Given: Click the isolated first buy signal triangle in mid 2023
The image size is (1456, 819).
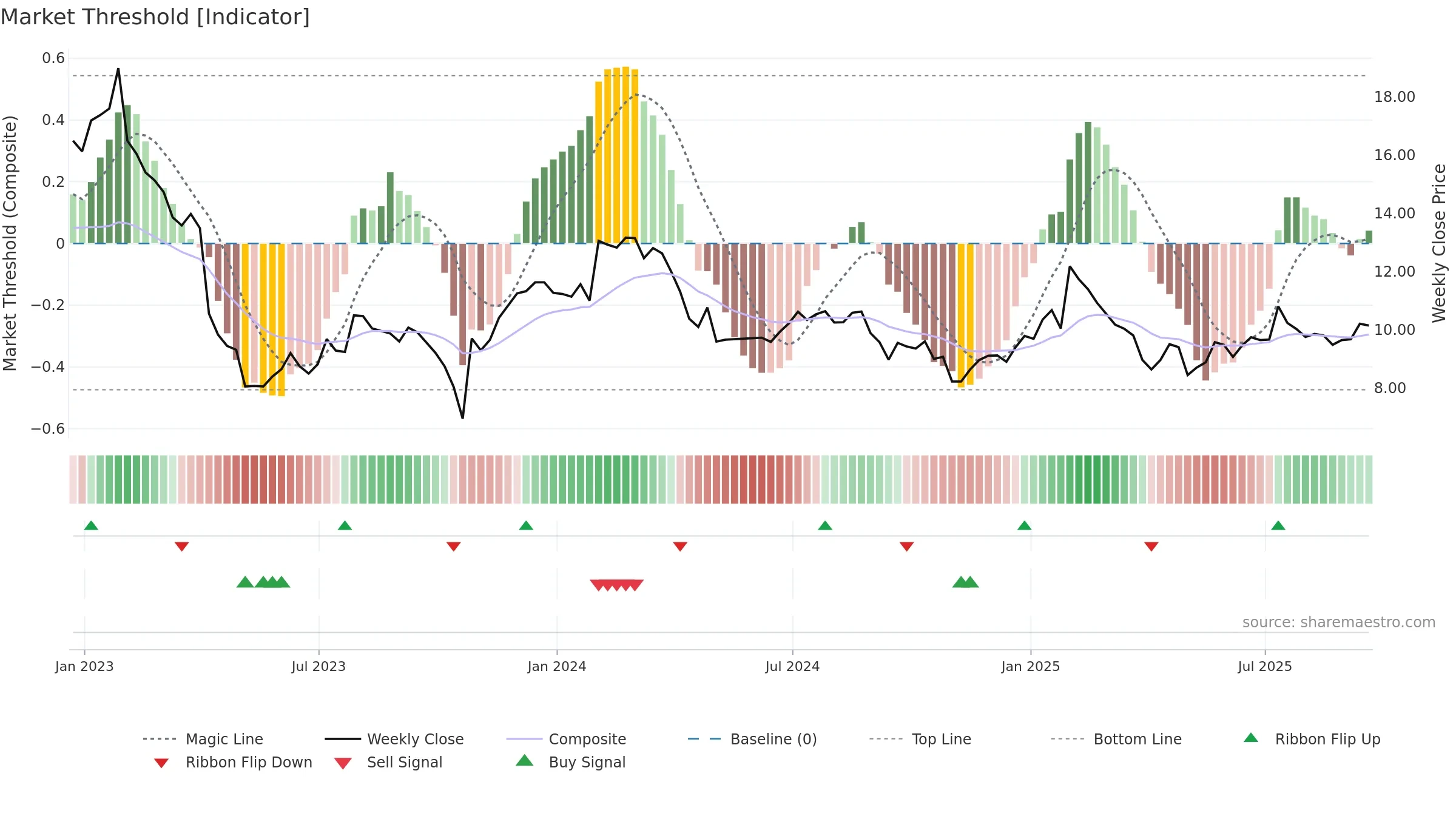Looking at the screenshot, I should click(x=245, y=582).
